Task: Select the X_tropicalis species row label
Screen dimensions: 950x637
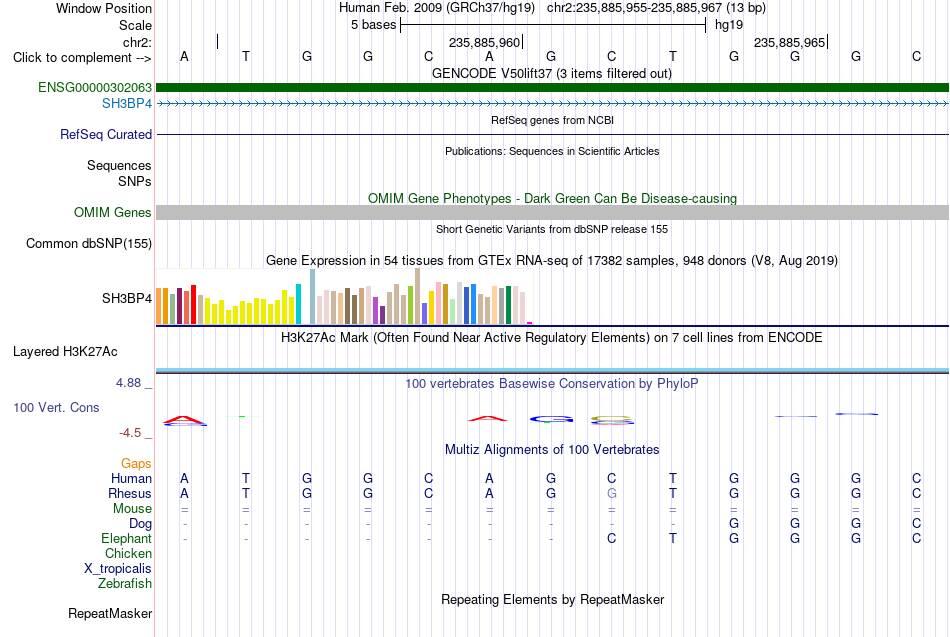Action: (x=118, y=569)
